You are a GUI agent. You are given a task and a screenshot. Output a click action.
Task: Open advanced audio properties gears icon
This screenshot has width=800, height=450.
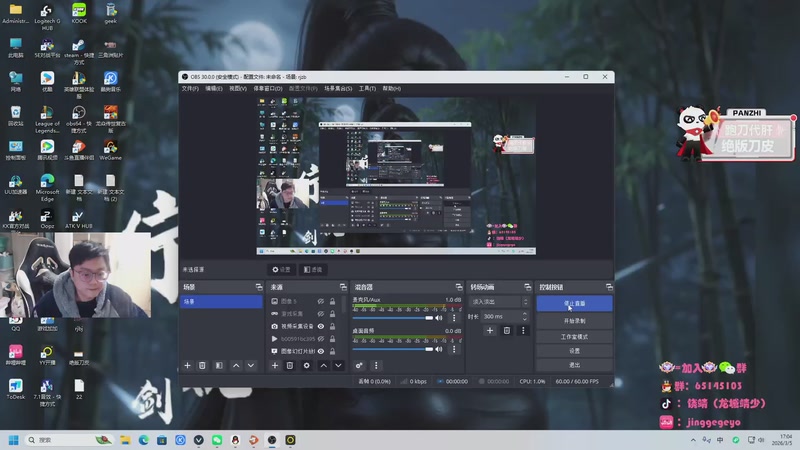[359, 365]
